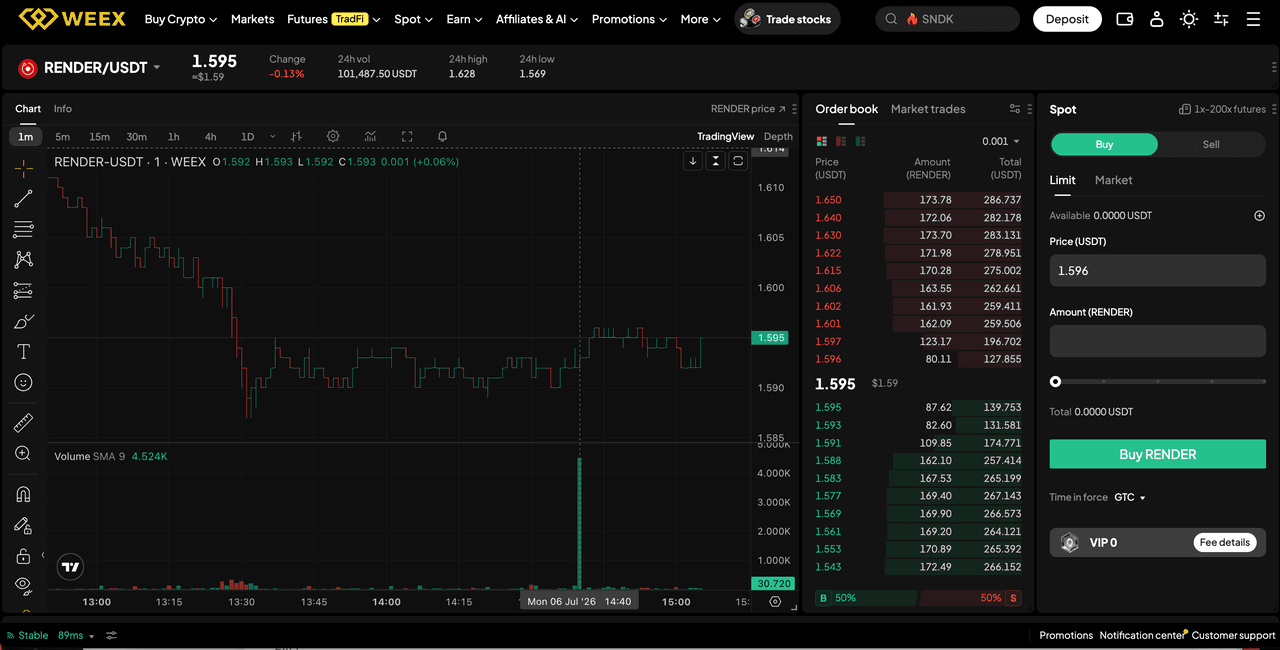Select the trend line drawing tool
Screen dimensions: 1280x650
point(23,198)
